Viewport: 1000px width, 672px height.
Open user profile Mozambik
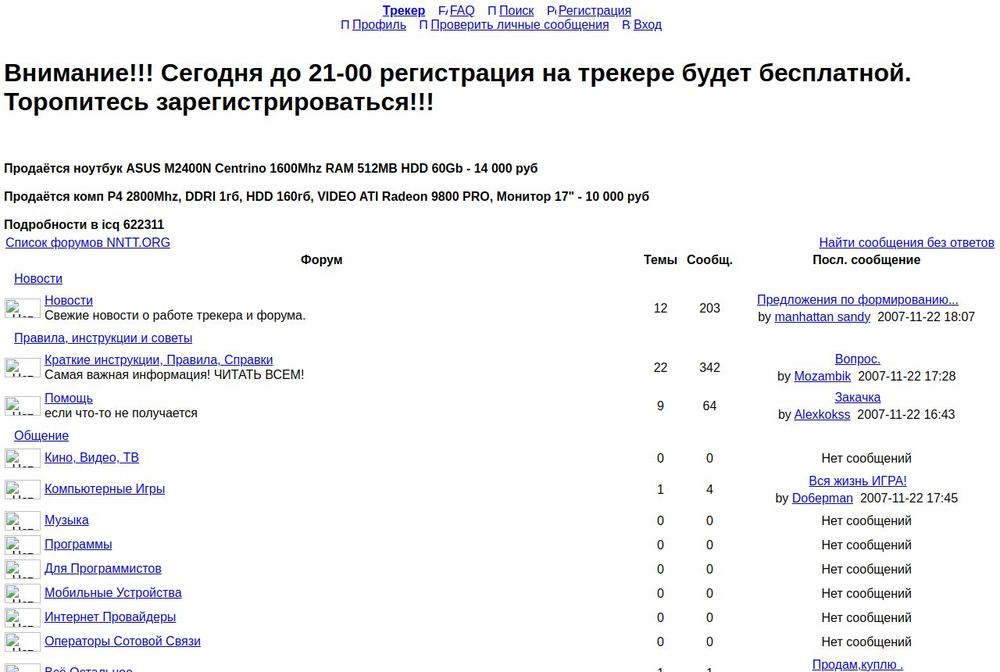[822, 376]
